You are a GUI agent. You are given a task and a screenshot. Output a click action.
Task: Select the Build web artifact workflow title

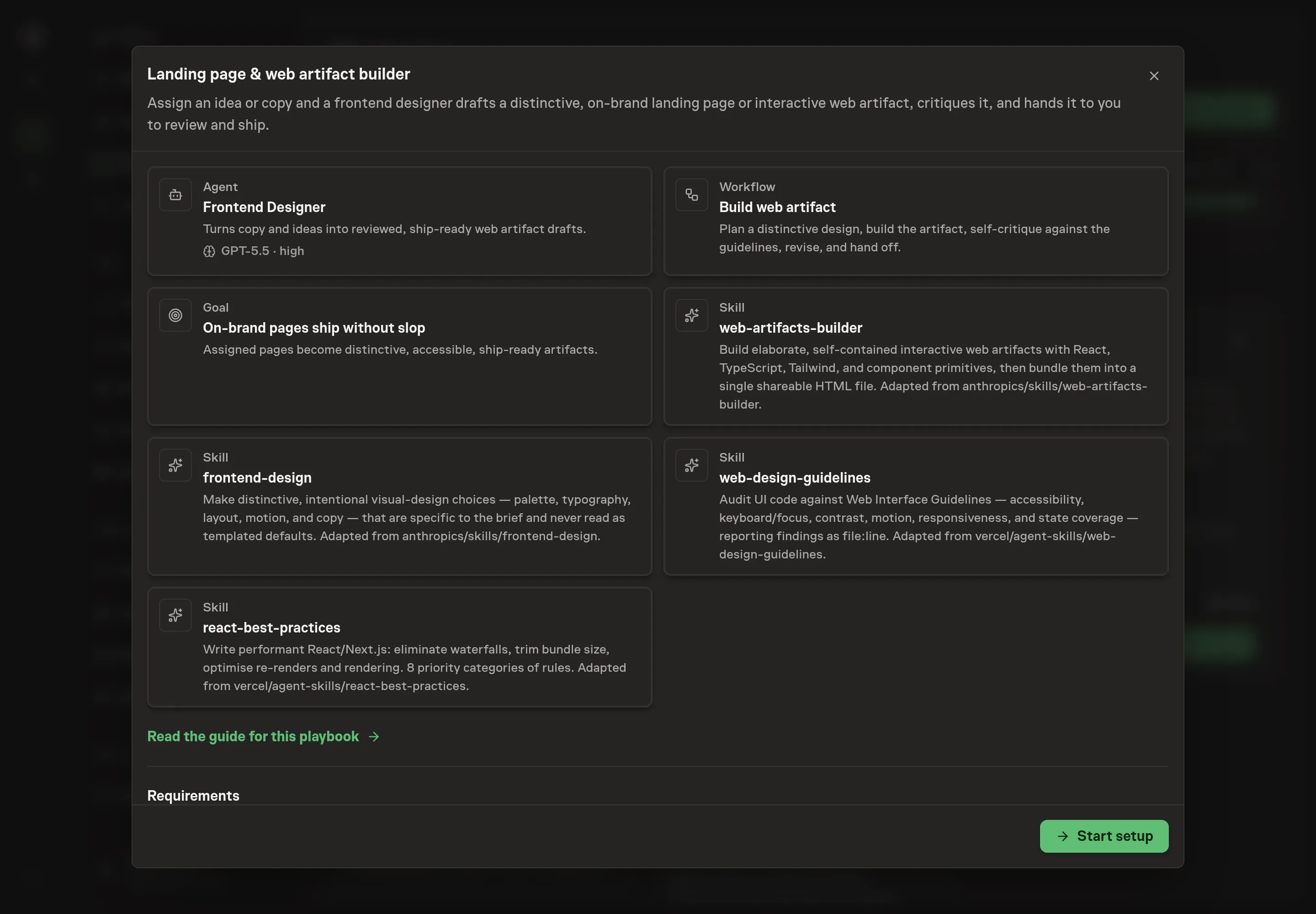pos(777,207)
